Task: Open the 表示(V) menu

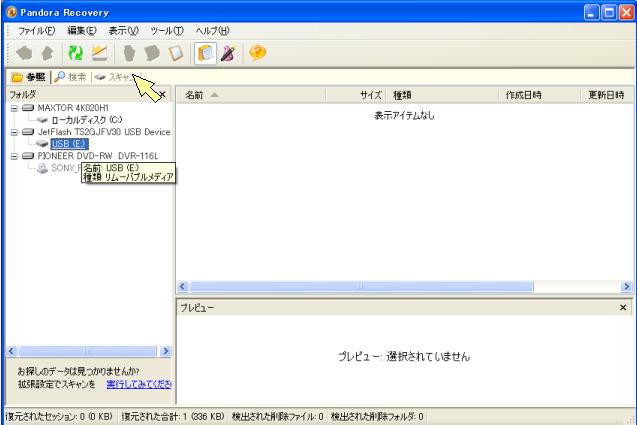Action: pyautogui.click(x=124, y=30)
